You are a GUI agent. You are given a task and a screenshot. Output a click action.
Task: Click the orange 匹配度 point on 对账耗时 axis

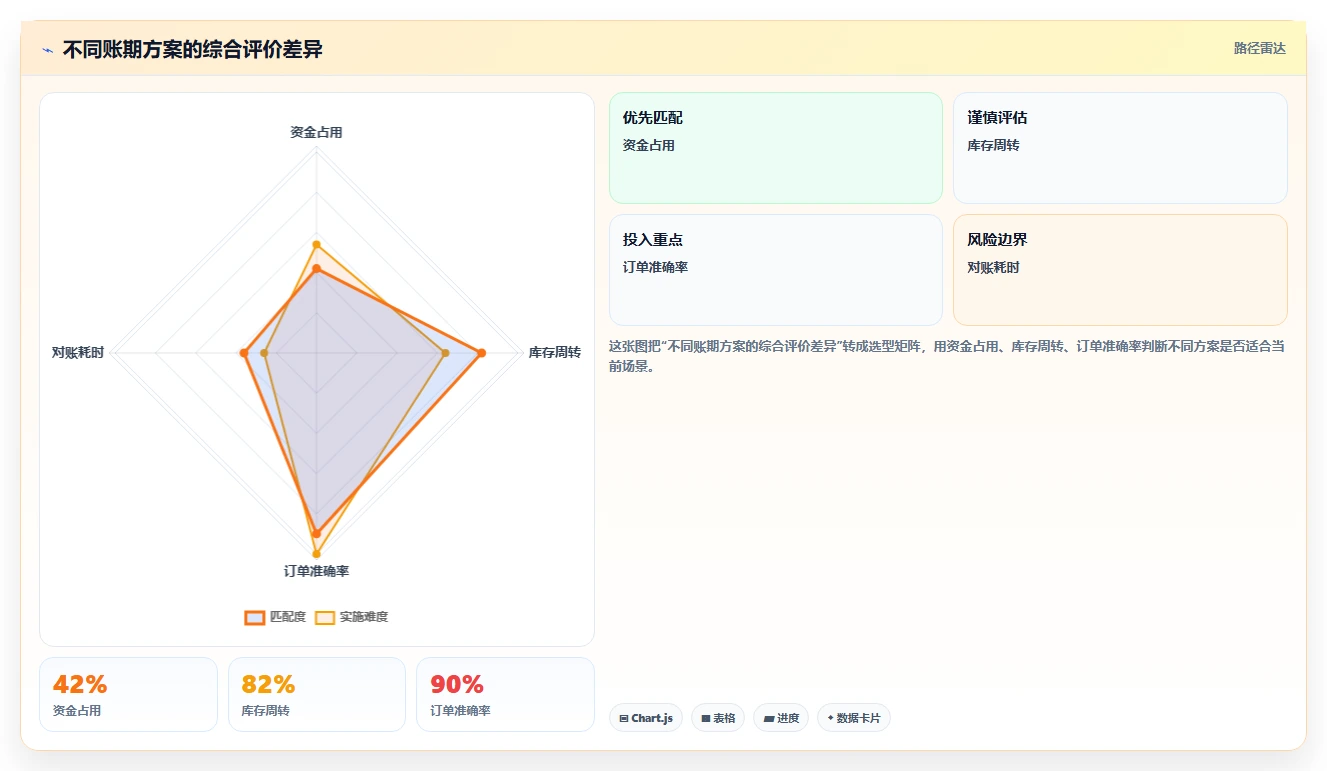[x=243, y=353]
